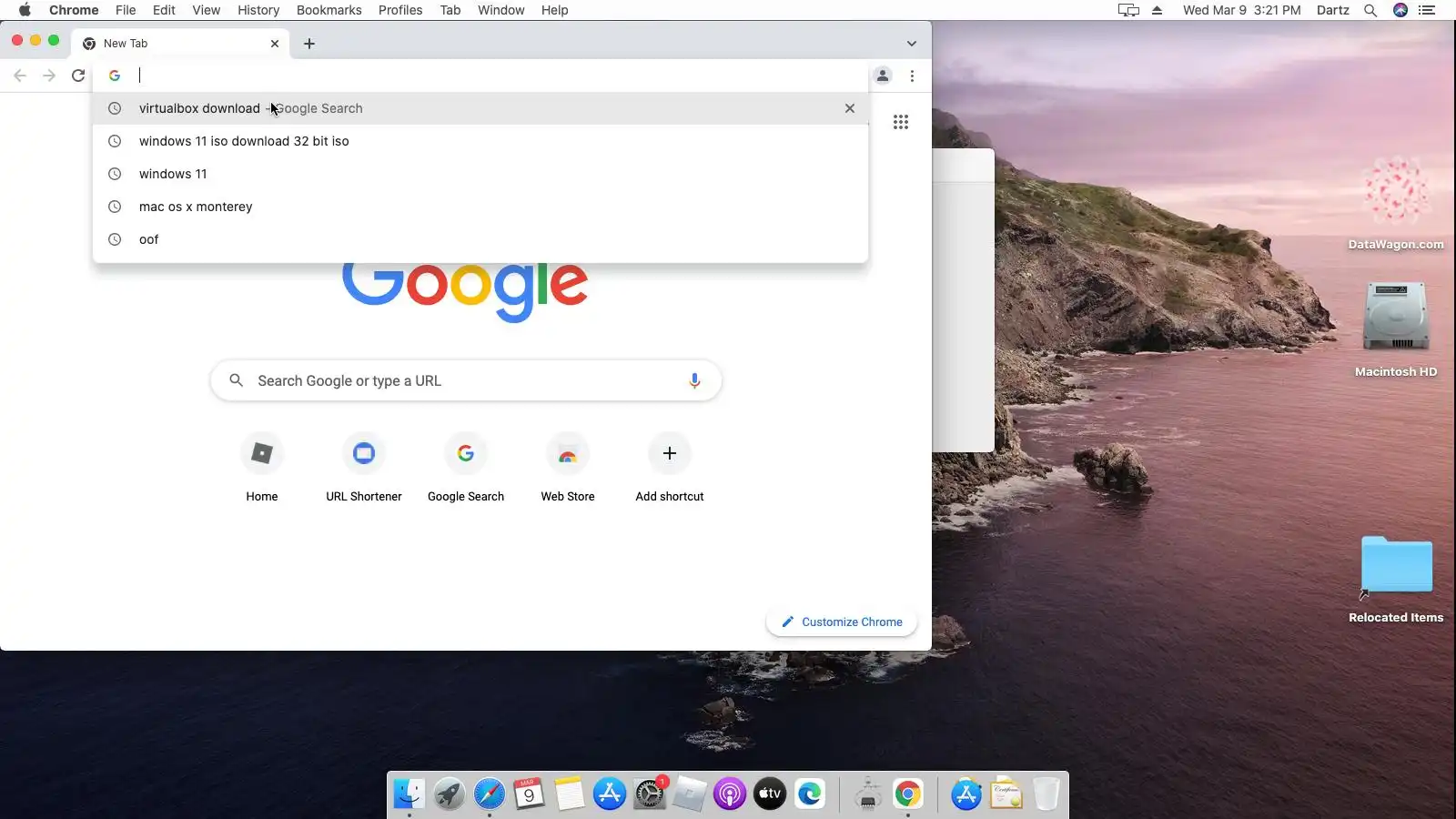Viewport: 1456px width, 819px height.
Task: Open the Edit menu
Action: [164, 10]
